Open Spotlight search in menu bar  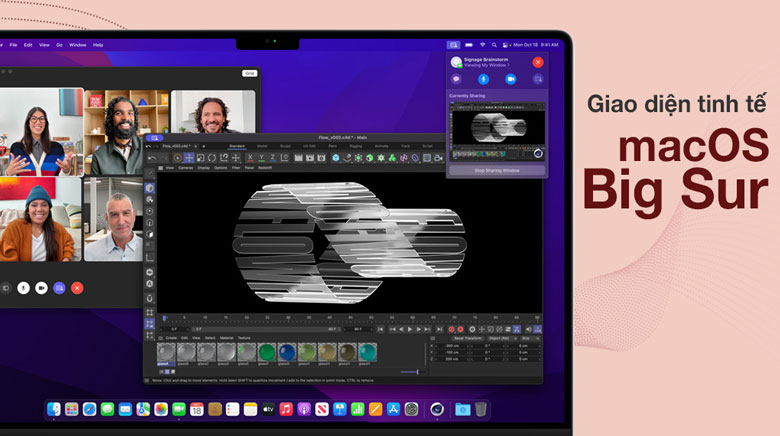pyautogui.click(x=494, y=45)
